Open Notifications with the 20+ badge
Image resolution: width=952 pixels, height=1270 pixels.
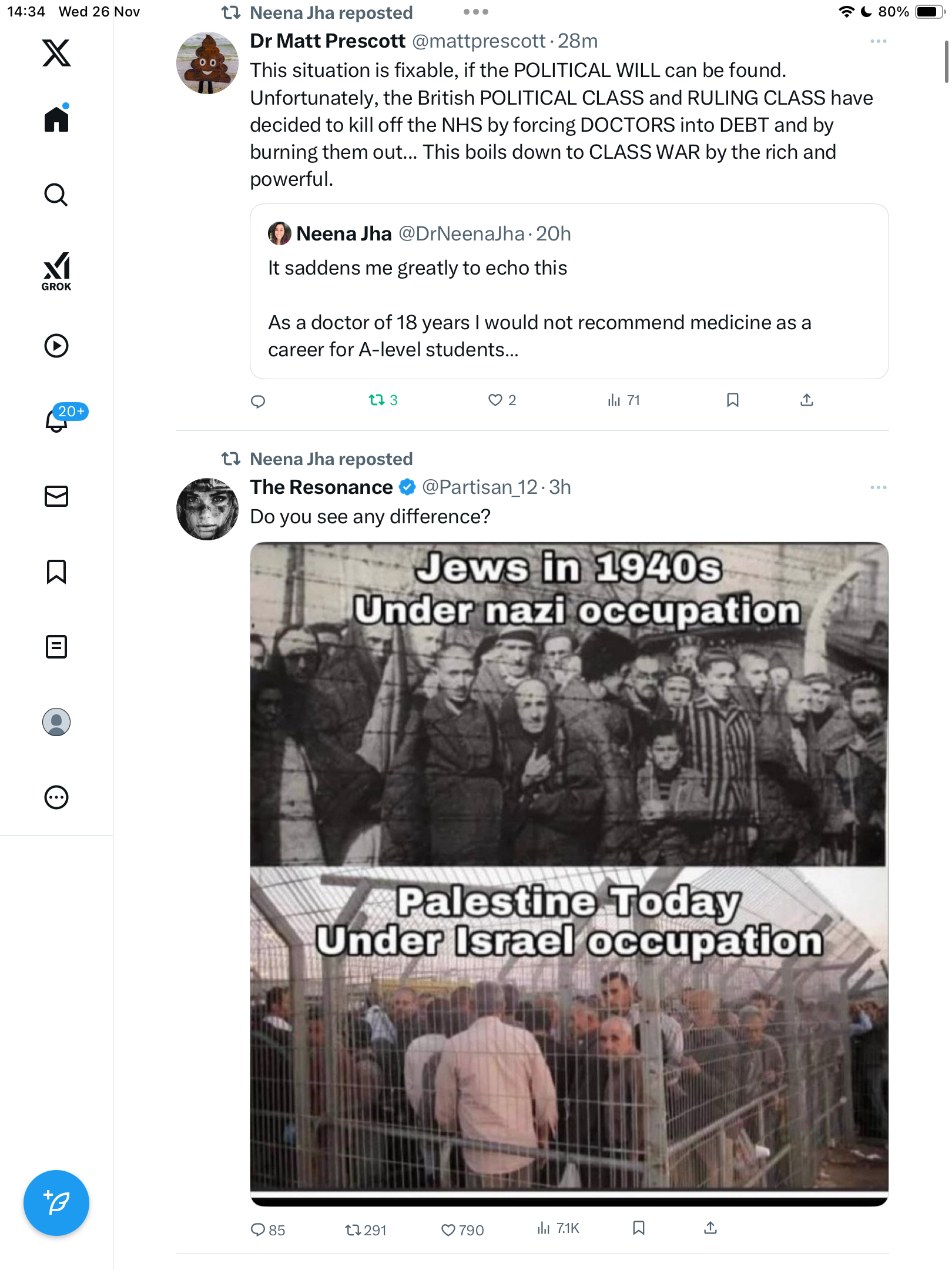(58, 420)
